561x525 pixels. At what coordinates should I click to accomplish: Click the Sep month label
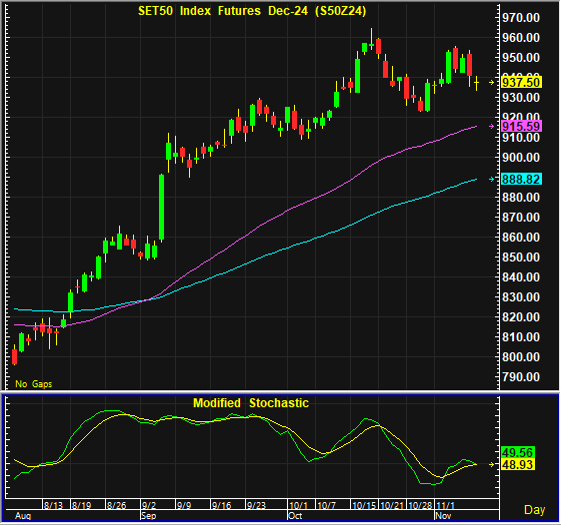click(x=148, y=516)
